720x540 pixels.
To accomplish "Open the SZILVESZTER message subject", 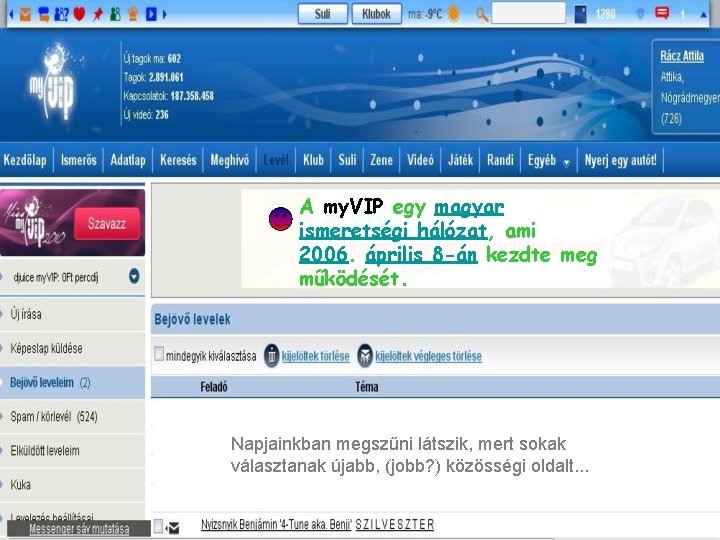I will click(395, 524).
